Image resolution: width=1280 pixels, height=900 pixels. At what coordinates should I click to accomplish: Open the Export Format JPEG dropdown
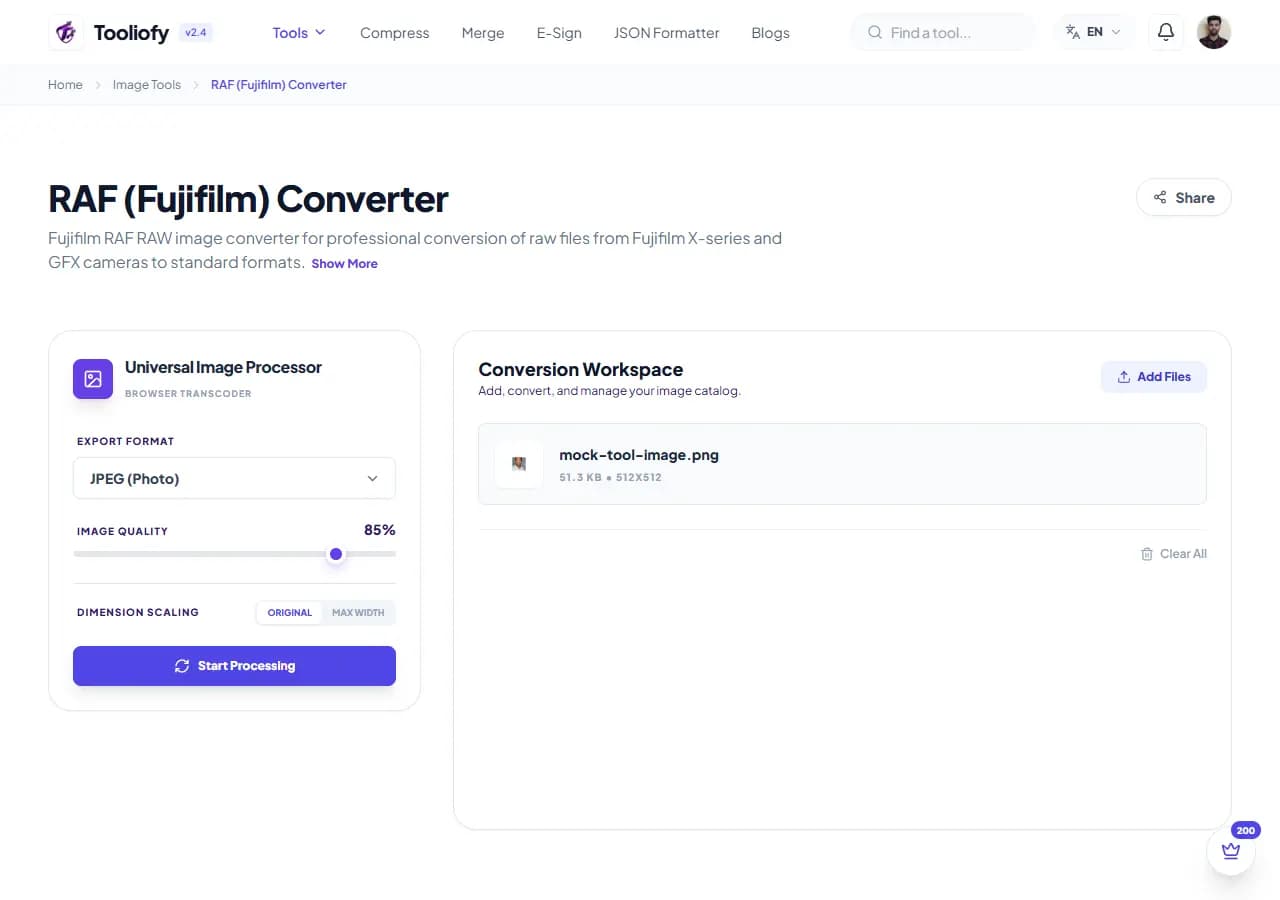click(x=234, y=478)
